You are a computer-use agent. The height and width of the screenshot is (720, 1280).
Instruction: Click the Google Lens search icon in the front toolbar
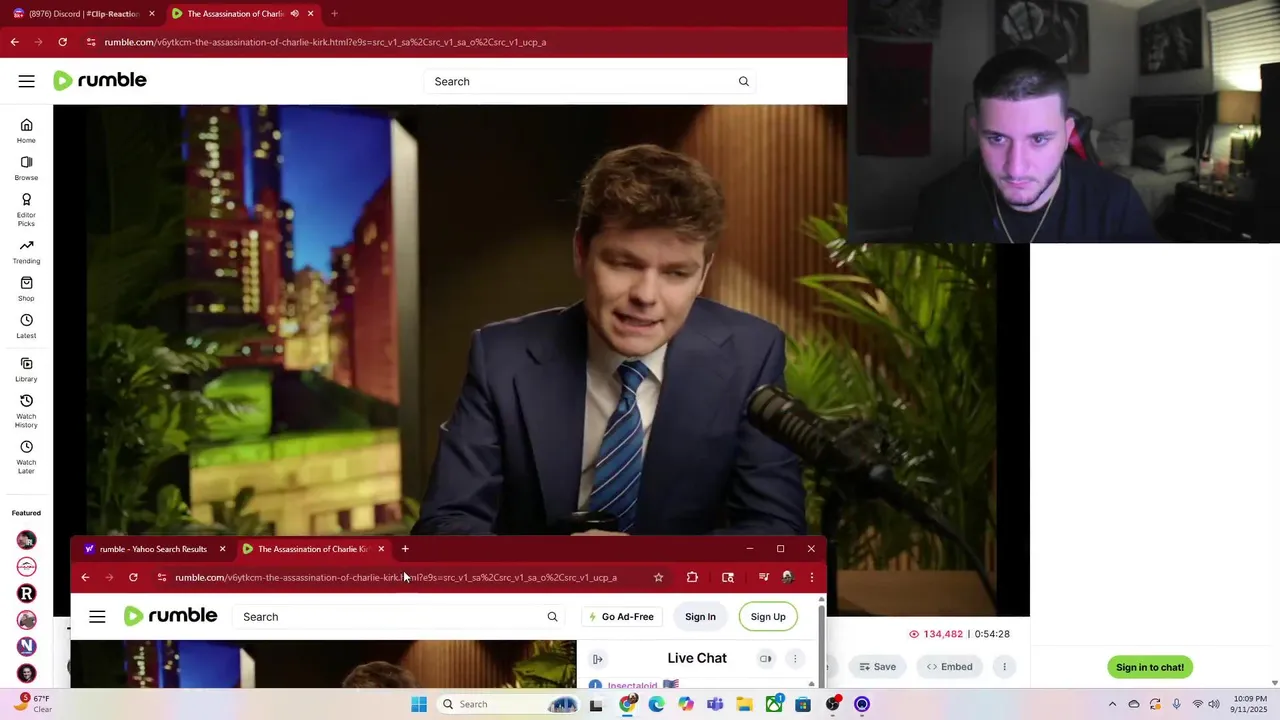coord(728,577)
